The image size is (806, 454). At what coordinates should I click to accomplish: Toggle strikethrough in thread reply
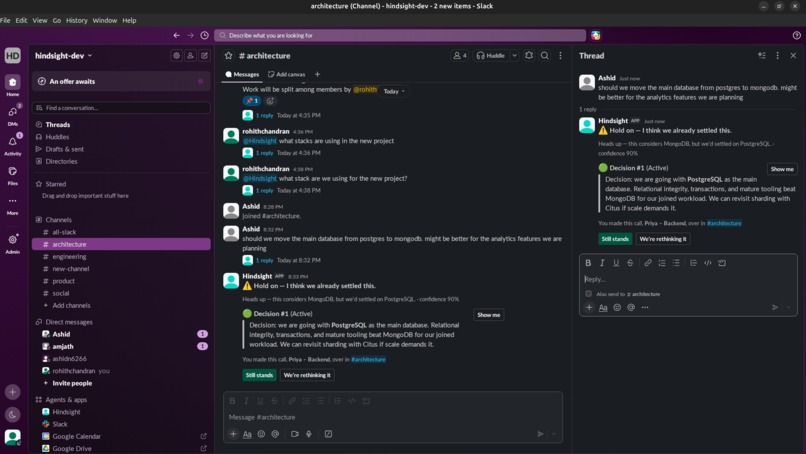coord(630,263)
